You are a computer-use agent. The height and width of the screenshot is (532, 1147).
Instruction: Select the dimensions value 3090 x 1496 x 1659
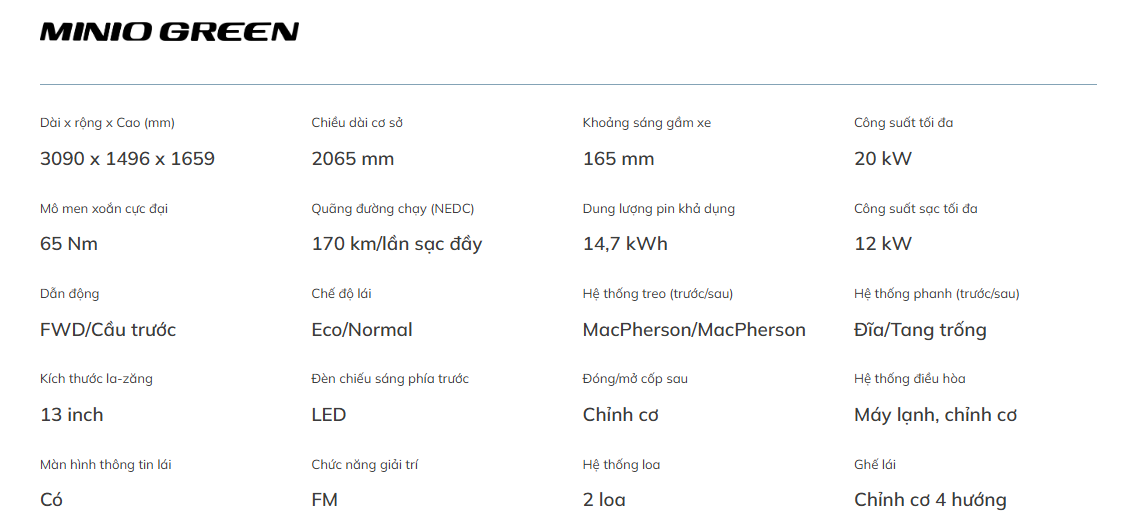(127, 159)
